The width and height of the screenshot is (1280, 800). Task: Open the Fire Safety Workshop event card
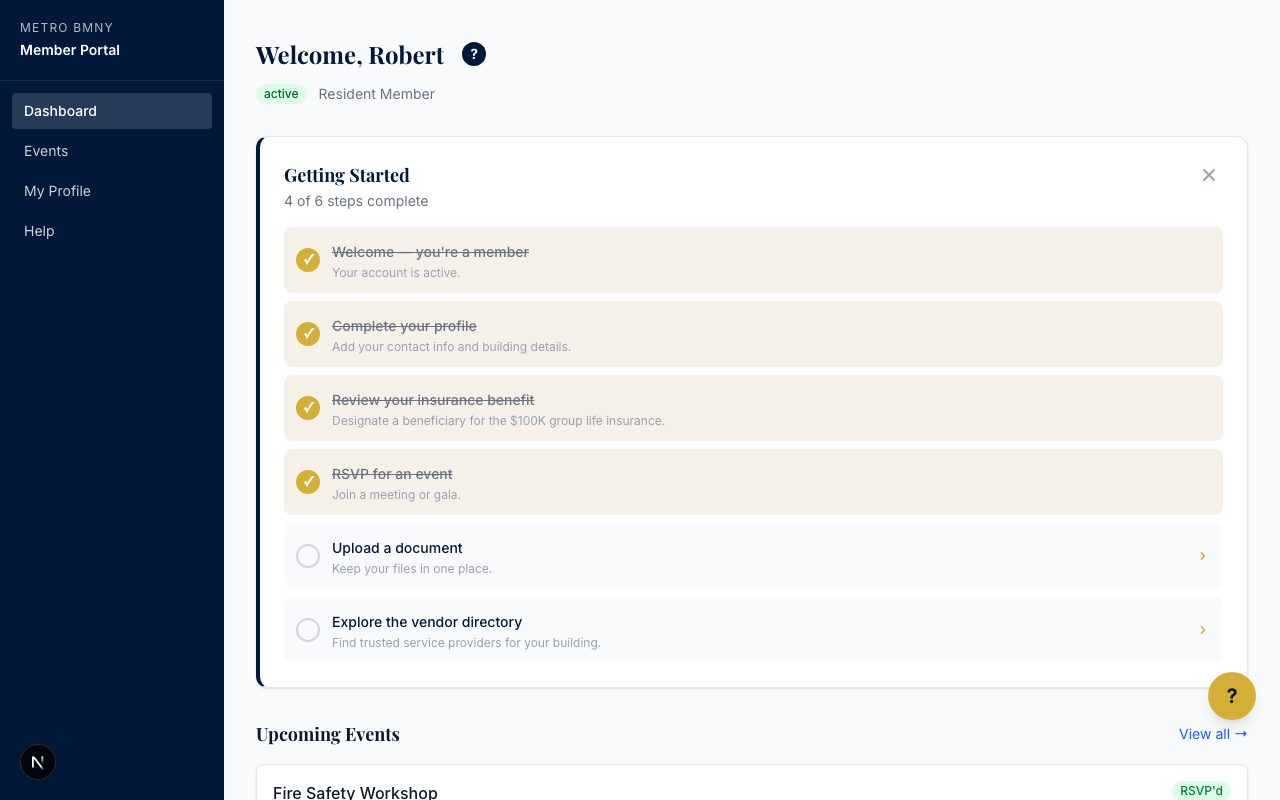(x=356, y=791)
